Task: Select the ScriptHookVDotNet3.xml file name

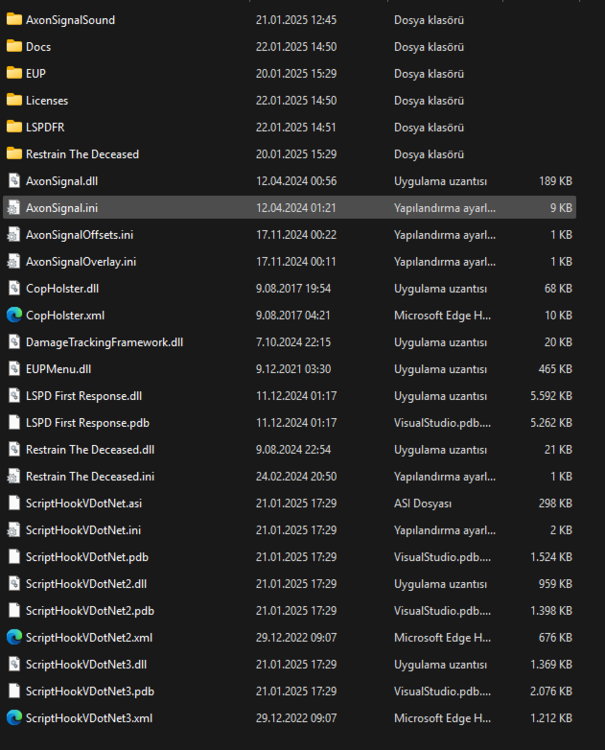Action: coord(89,718)
